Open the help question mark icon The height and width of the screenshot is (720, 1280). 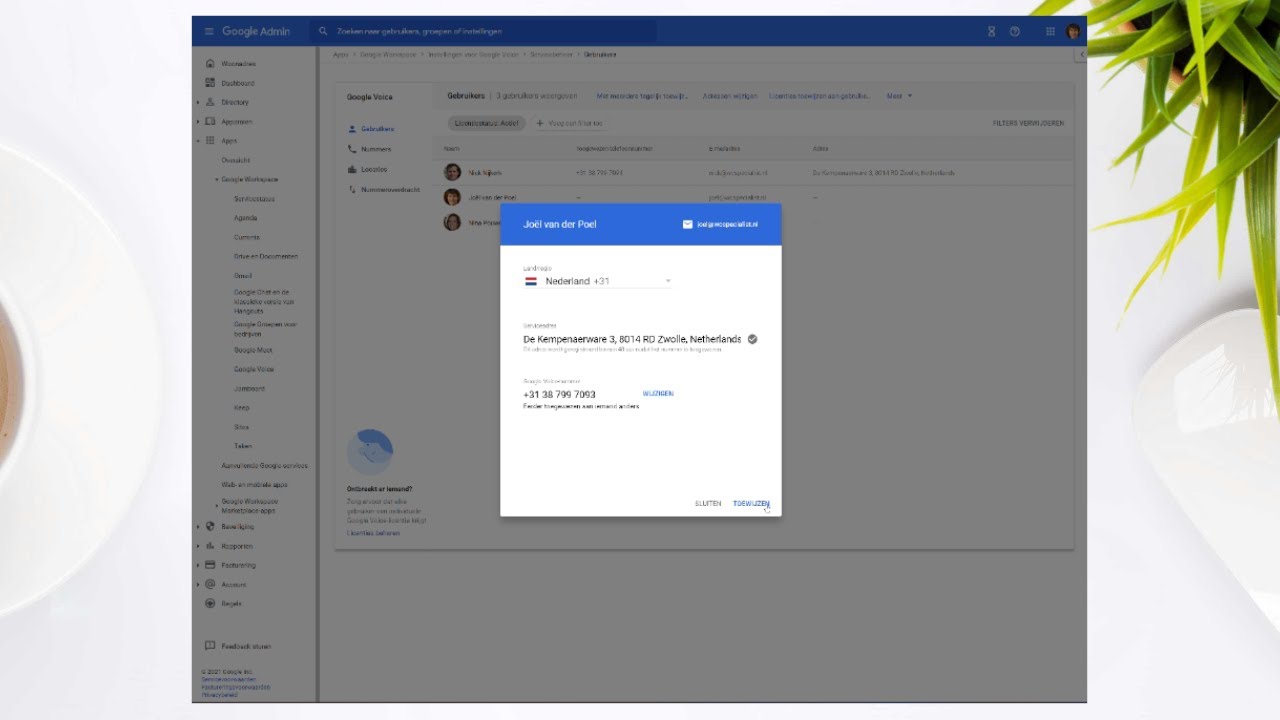click(x=1015, y=32)
